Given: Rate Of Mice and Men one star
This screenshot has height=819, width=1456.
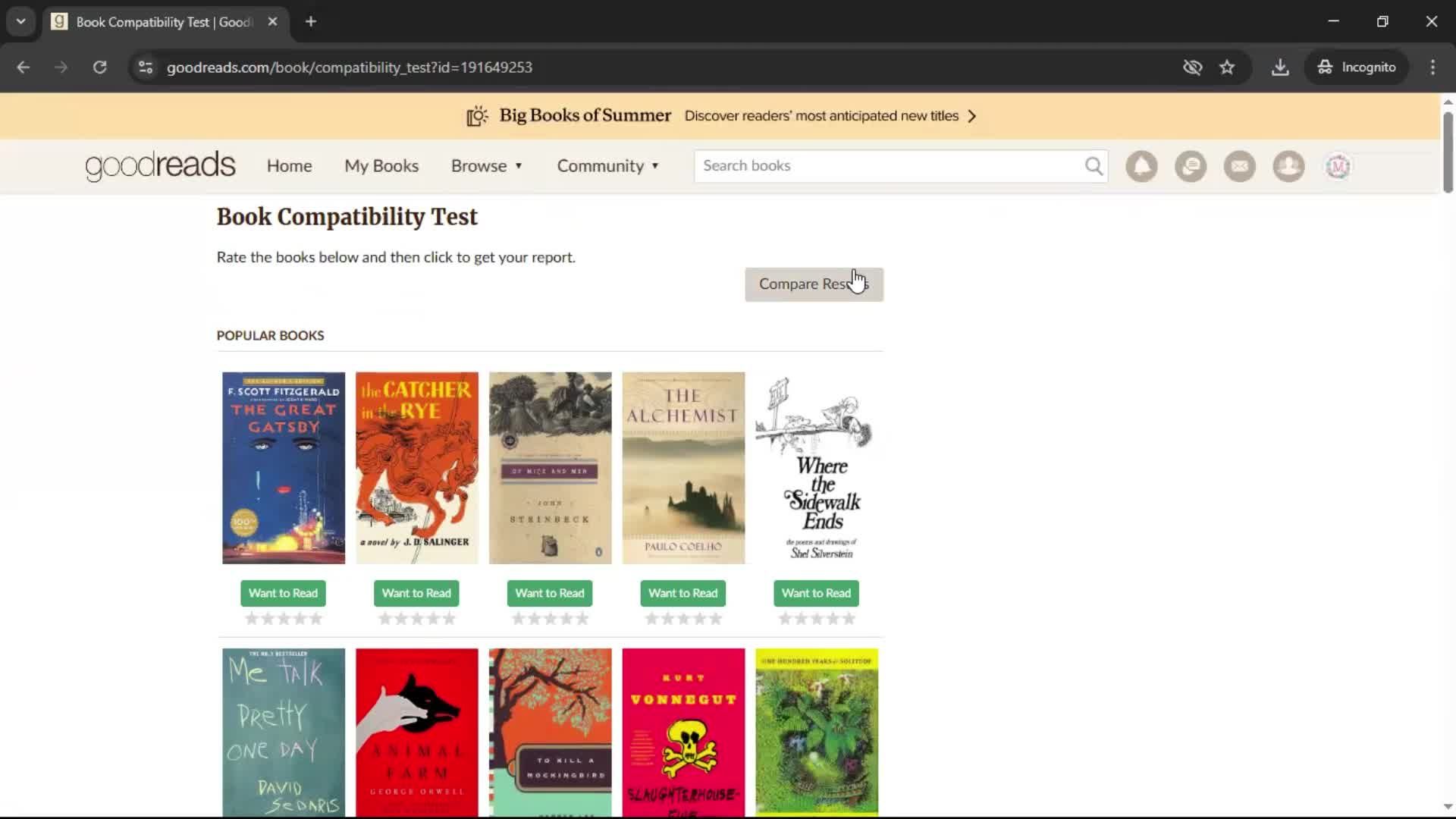Looking at the screenshot, I should click(x=518, y=619).
